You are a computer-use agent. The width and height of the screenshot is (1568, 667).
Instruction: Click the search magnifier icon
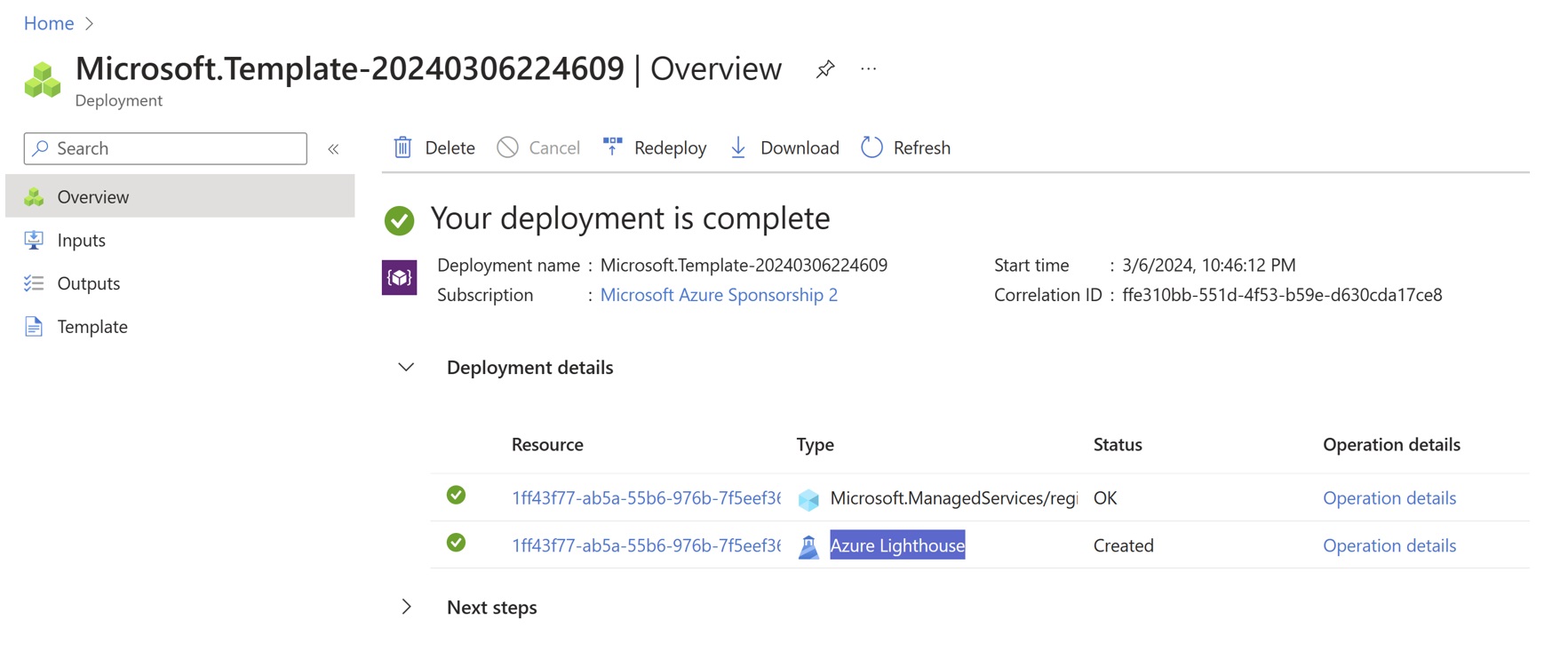click(40, 148)
